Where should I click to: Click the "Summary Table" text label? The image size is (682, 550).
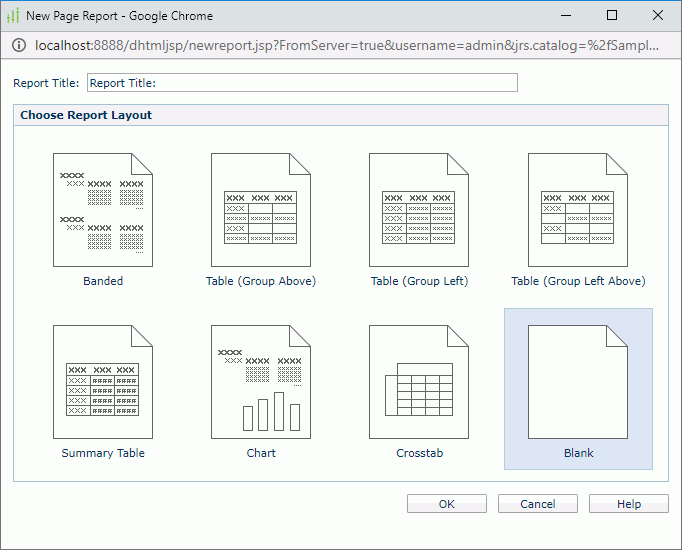point(103,453)
